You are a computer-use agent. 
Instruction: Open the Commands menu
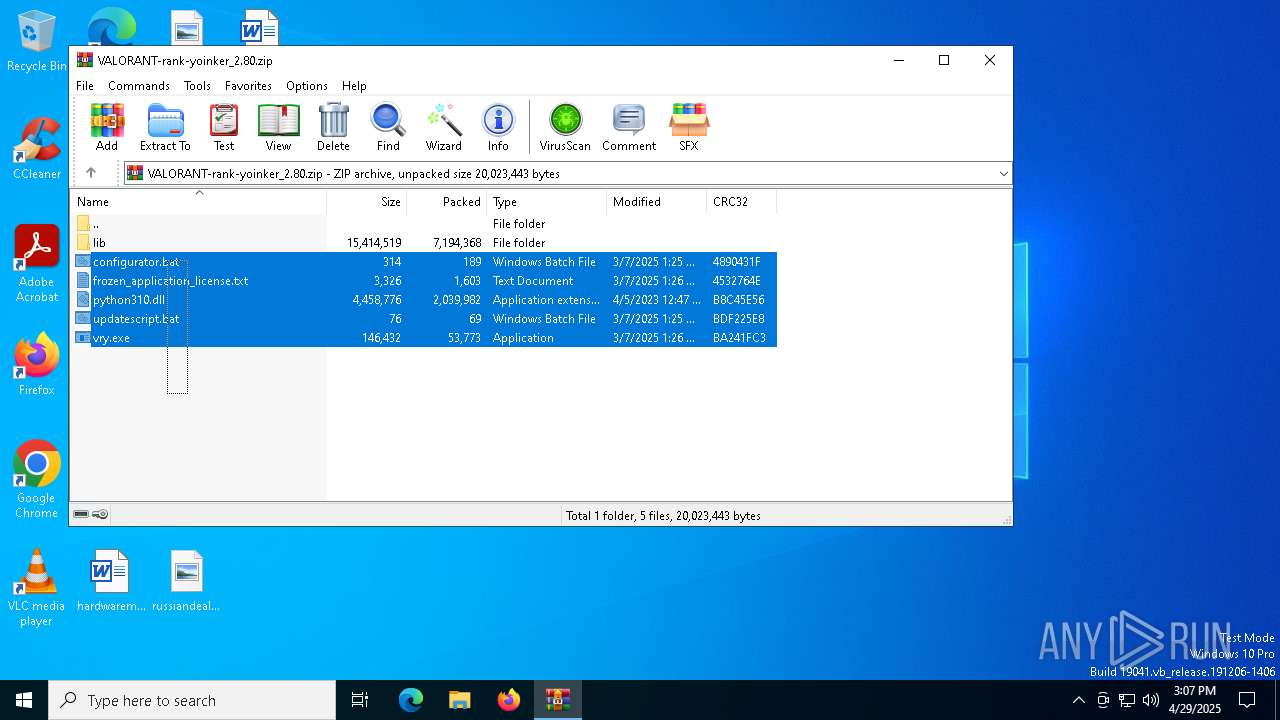pyautogui.click(x=139, y=86)
